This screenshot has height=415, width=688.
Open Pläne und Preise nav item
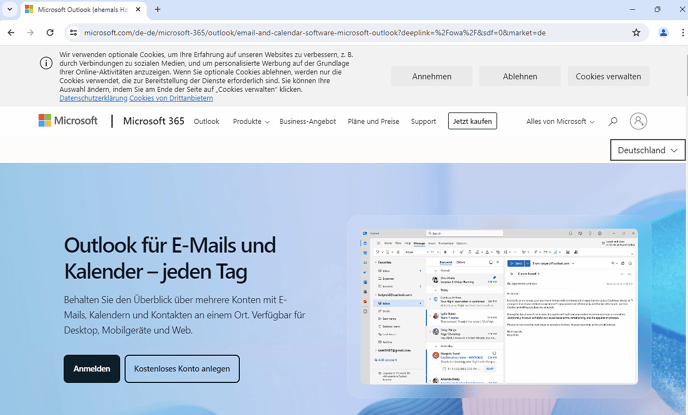tap(374, 121)
